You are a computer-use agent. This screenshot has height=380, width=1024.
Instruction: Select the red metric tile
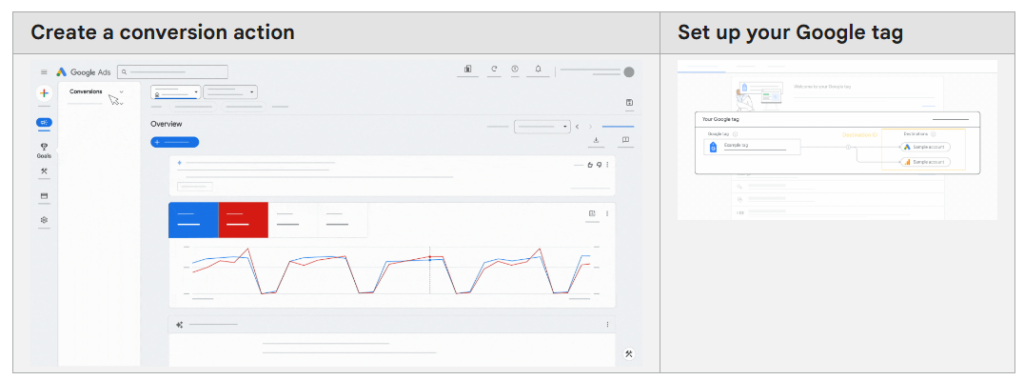[x=243, y=220]
